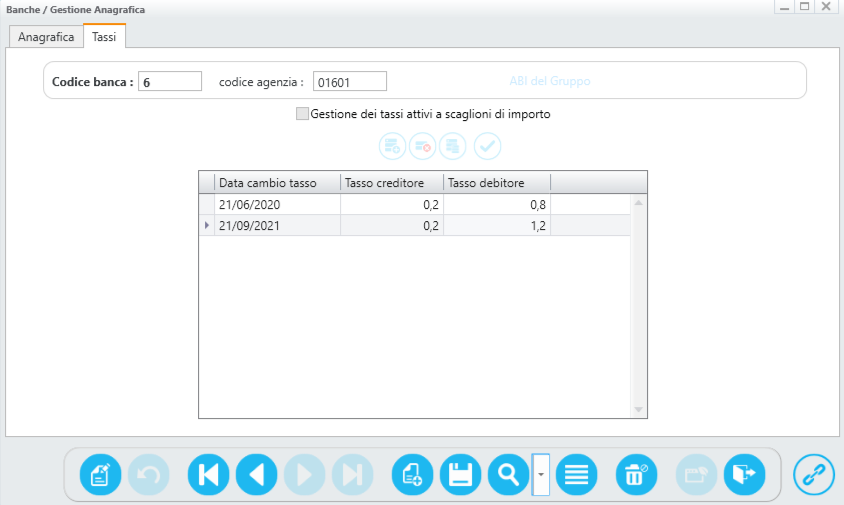Expand the dropdown arrow next to search
Viewport: 844px width, 505px height.
(x=541, y=474)
